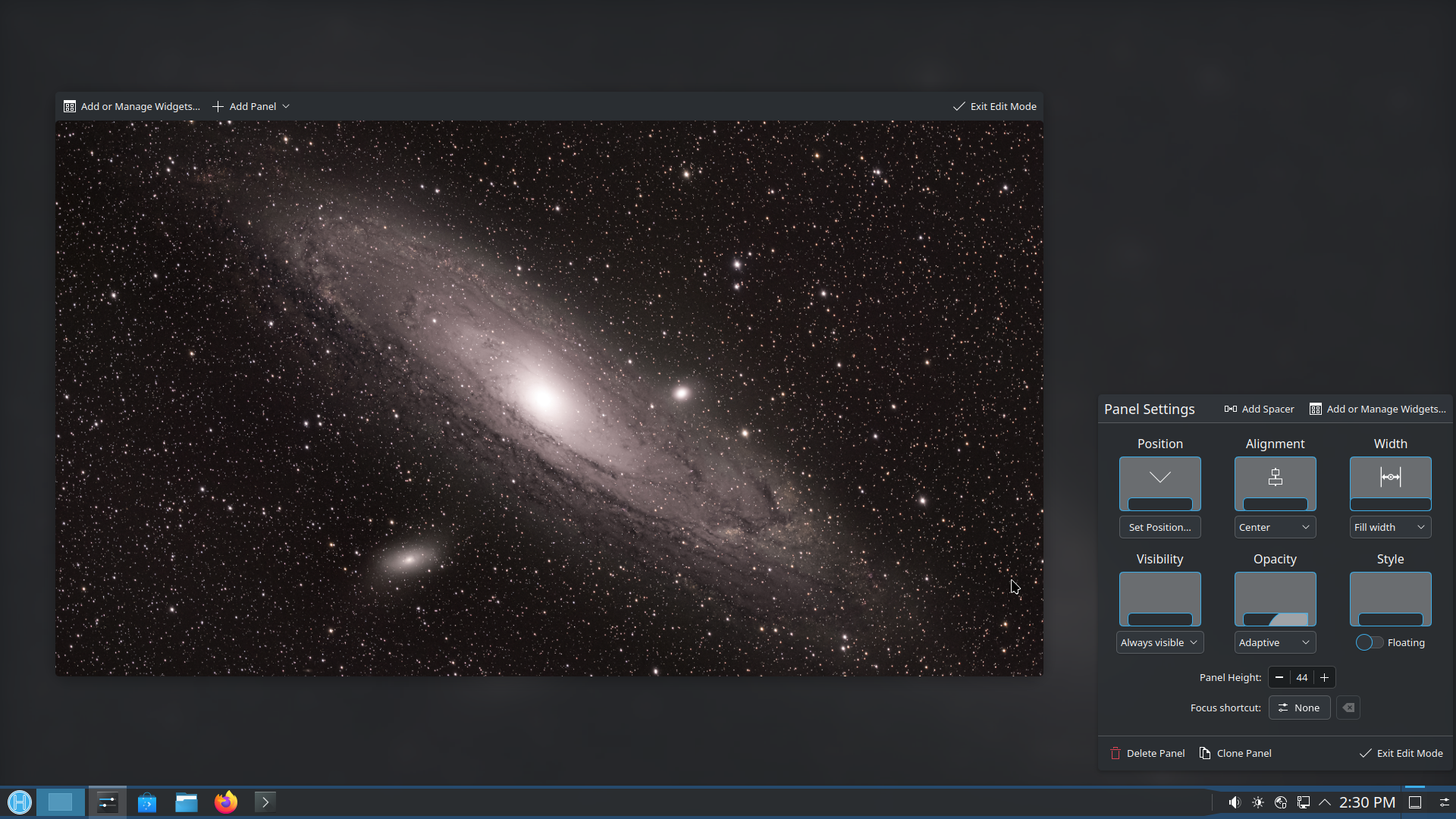Open the Add Panel dropdown
This screenshot has height=819, width=1456.
tap(251, 107)
